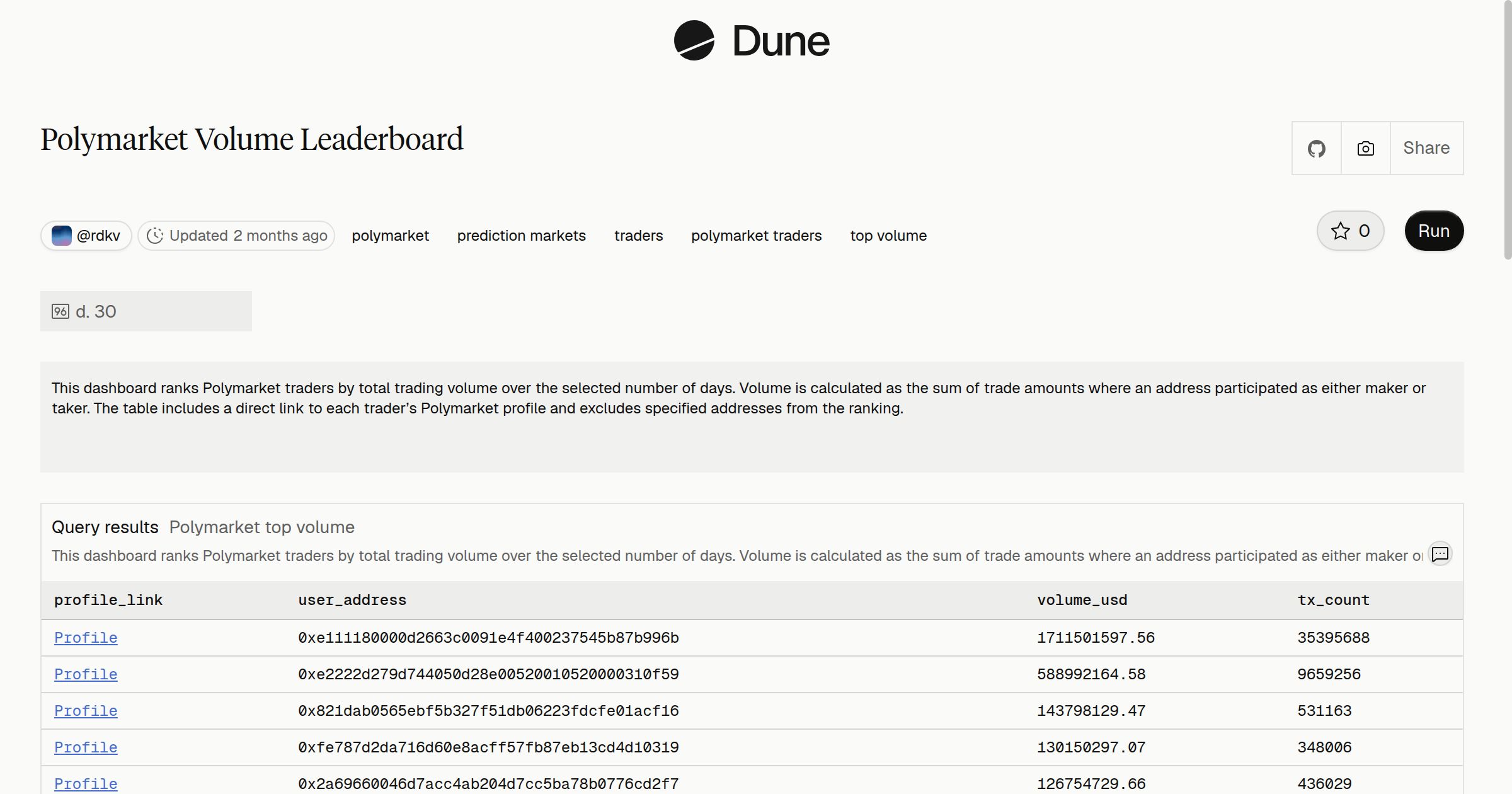Open Profile link for address 0xe111180000d2...
This screenshot has height=794, width=1512.
(x=86, y=638)
